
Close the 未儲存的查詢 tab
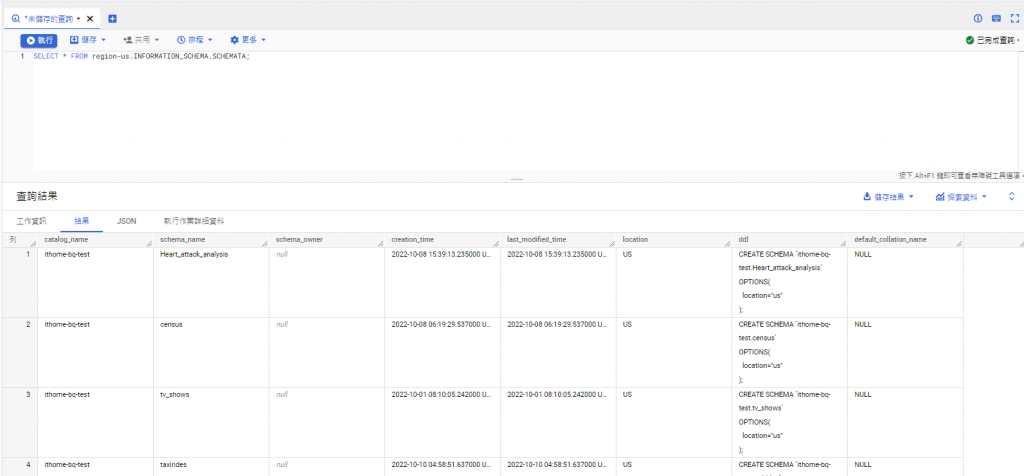pyautogui.click(x=90, y=19)
